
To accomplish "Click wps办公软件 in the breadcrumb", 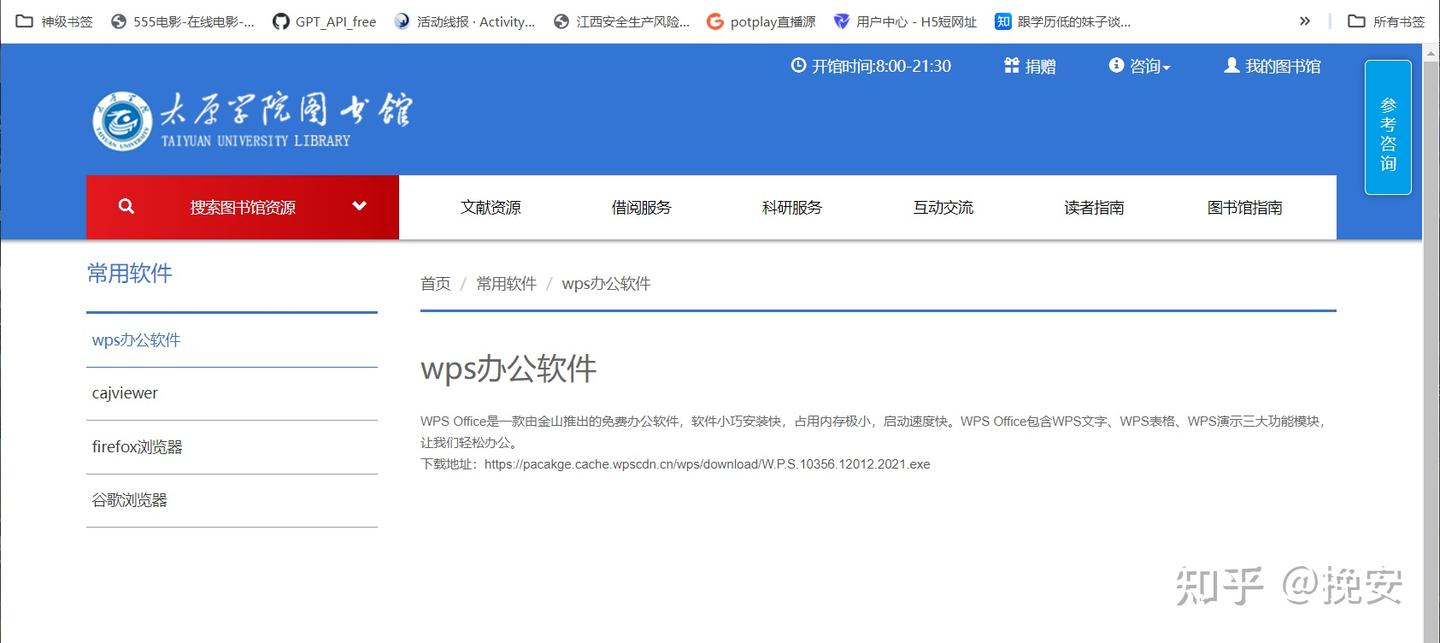I will coord(606,284).
